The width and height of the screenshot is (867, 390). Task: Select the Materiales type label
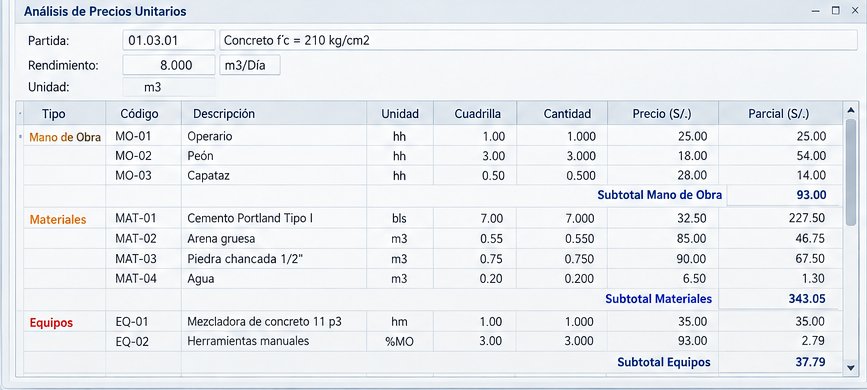58,220
